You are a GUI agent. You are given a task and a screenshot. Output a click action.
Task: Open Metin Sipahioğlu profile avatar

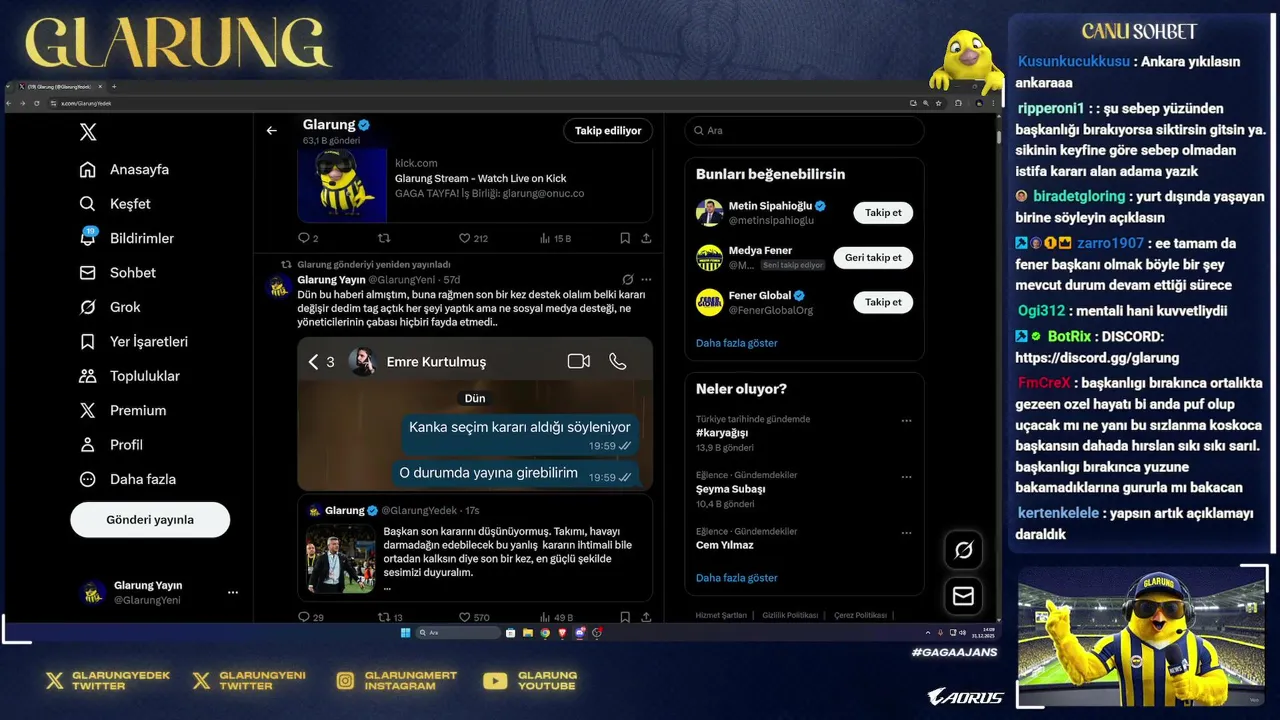coord(709,212)
